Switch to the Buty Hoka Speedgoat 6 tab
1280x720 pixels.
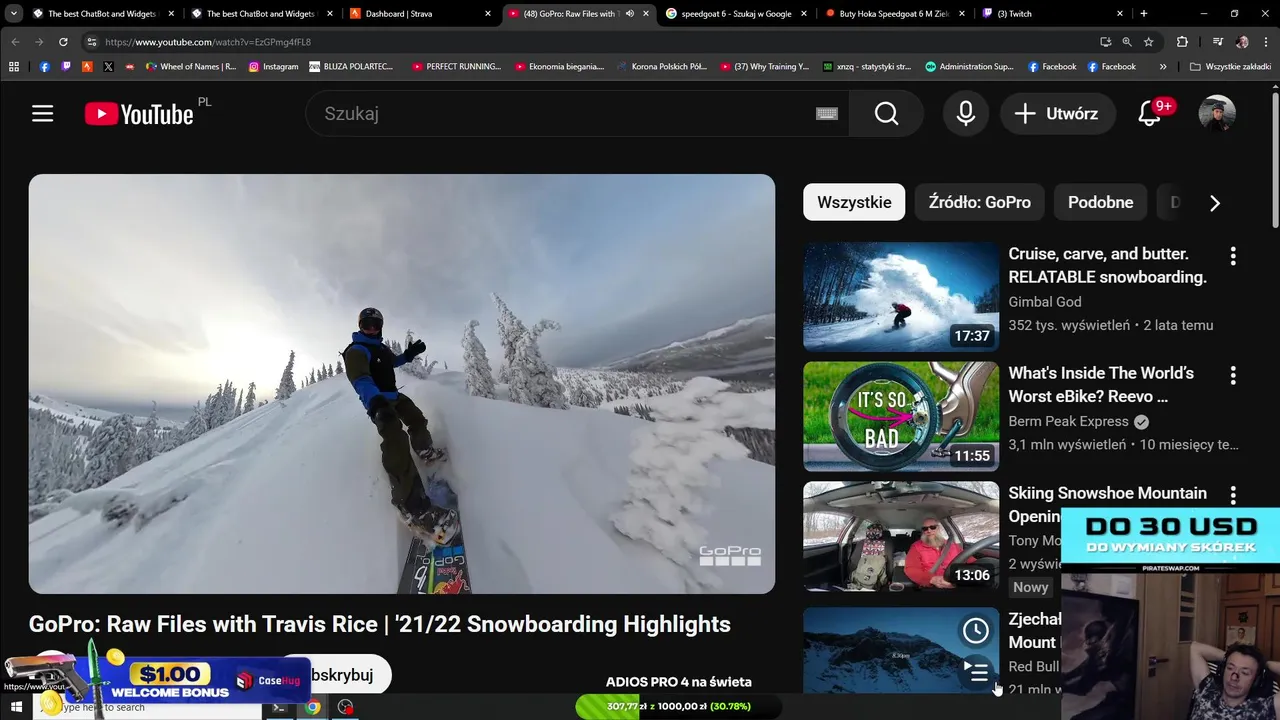[895, 14]
